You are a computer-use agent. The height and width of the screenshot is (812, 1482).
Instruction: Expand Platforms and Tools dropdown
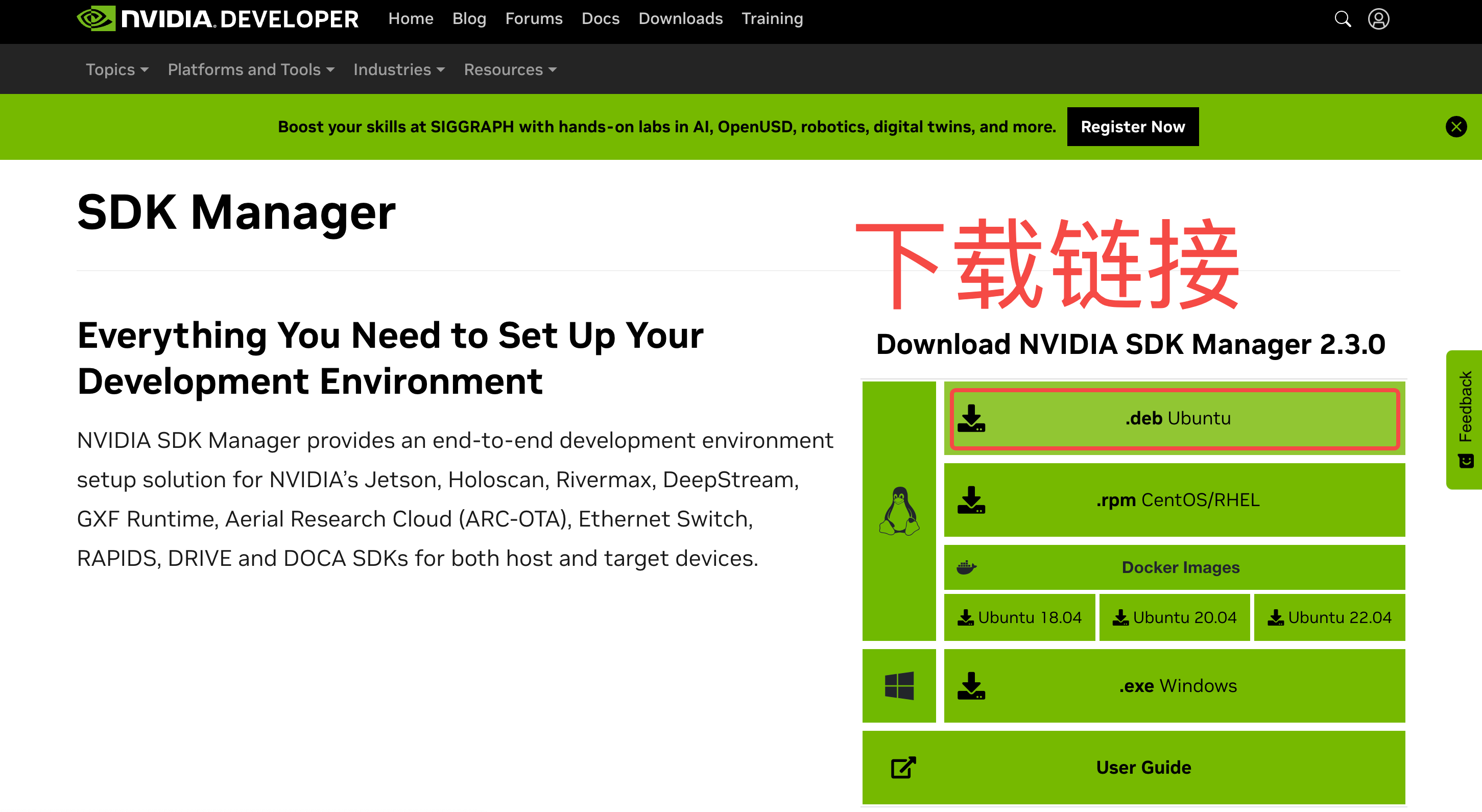251,69
